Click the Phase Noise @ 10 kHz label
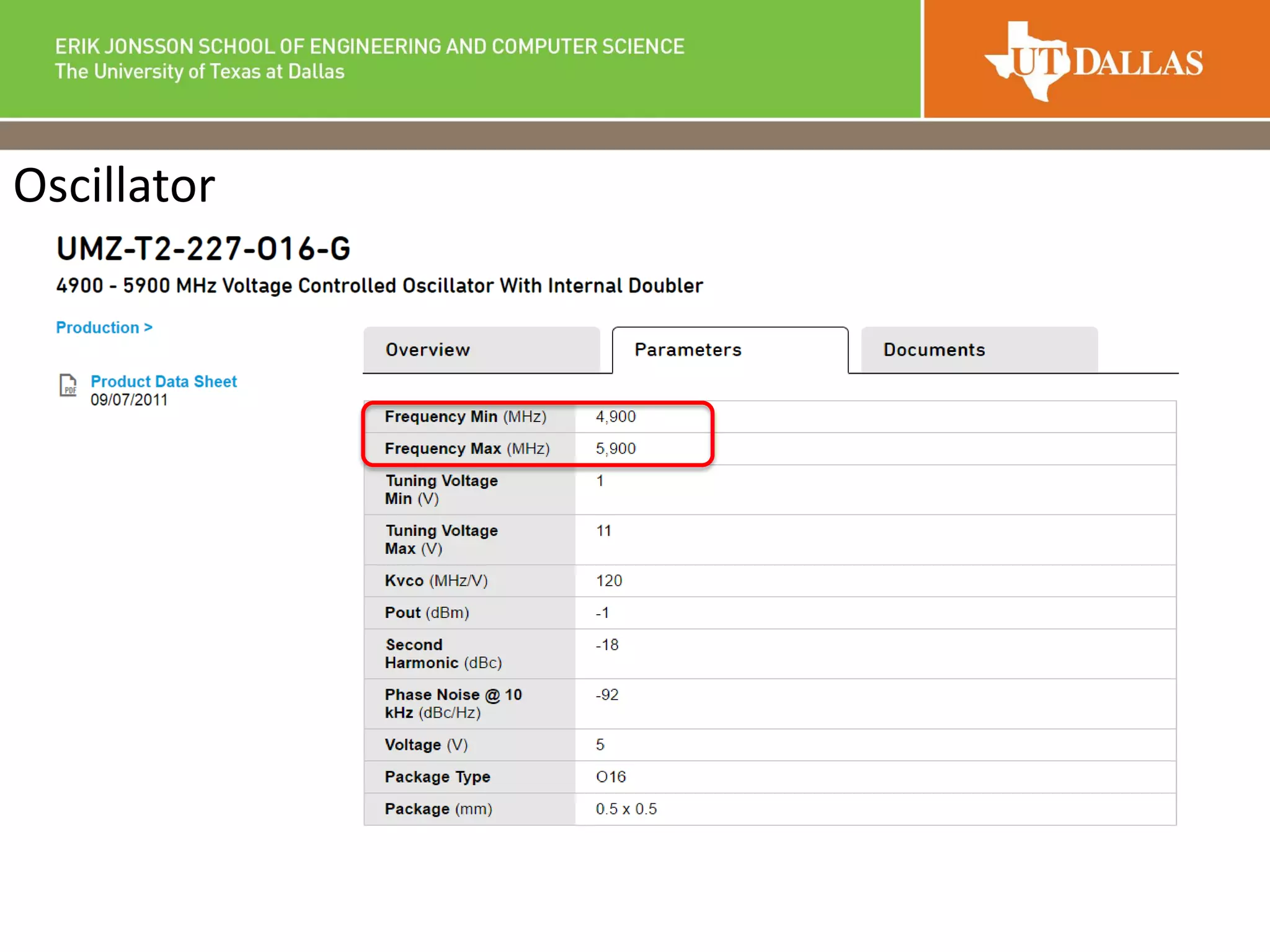 tap(453, 703)
